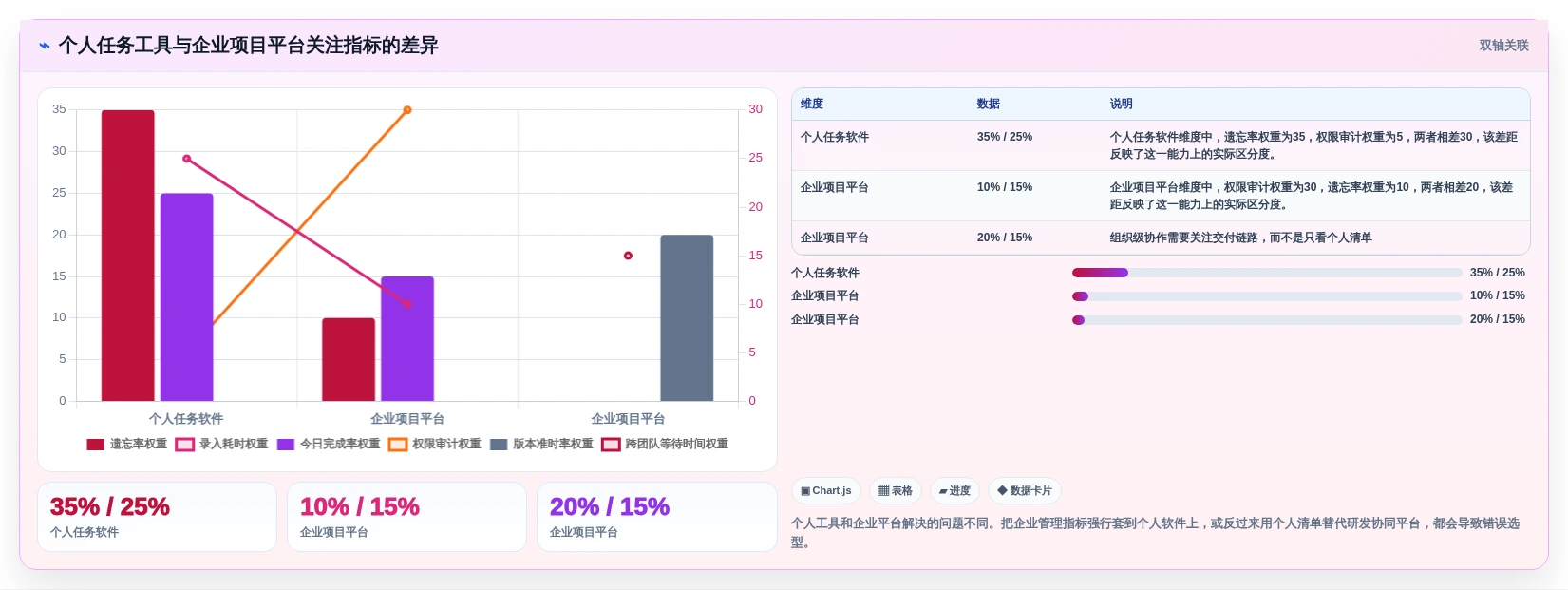Screen dimensions: 1568x590
Task: Click the 双轴关联 badge in the header
Action: point(1503,46)
